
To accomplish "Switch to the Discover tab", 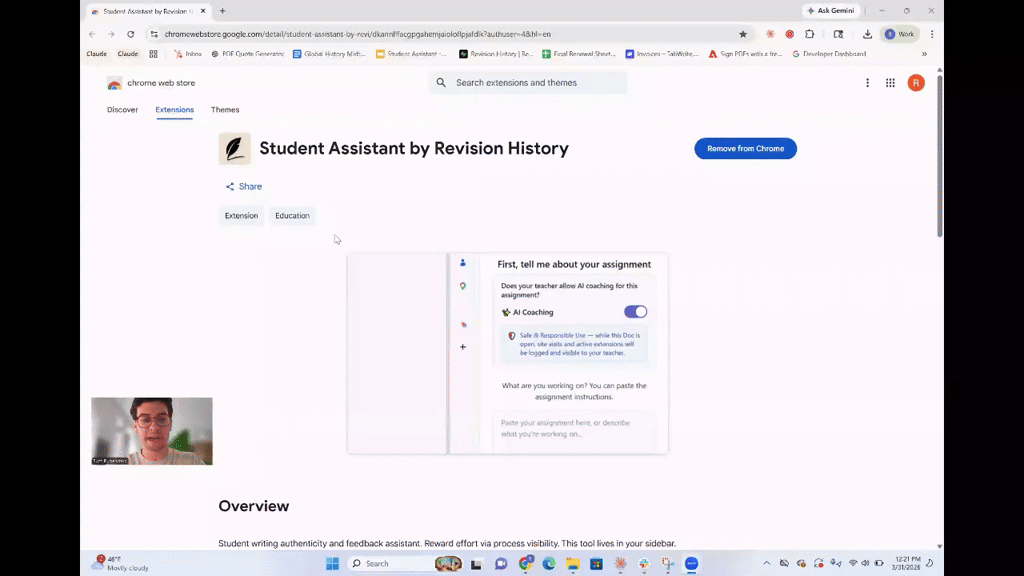I will (123, 110).
